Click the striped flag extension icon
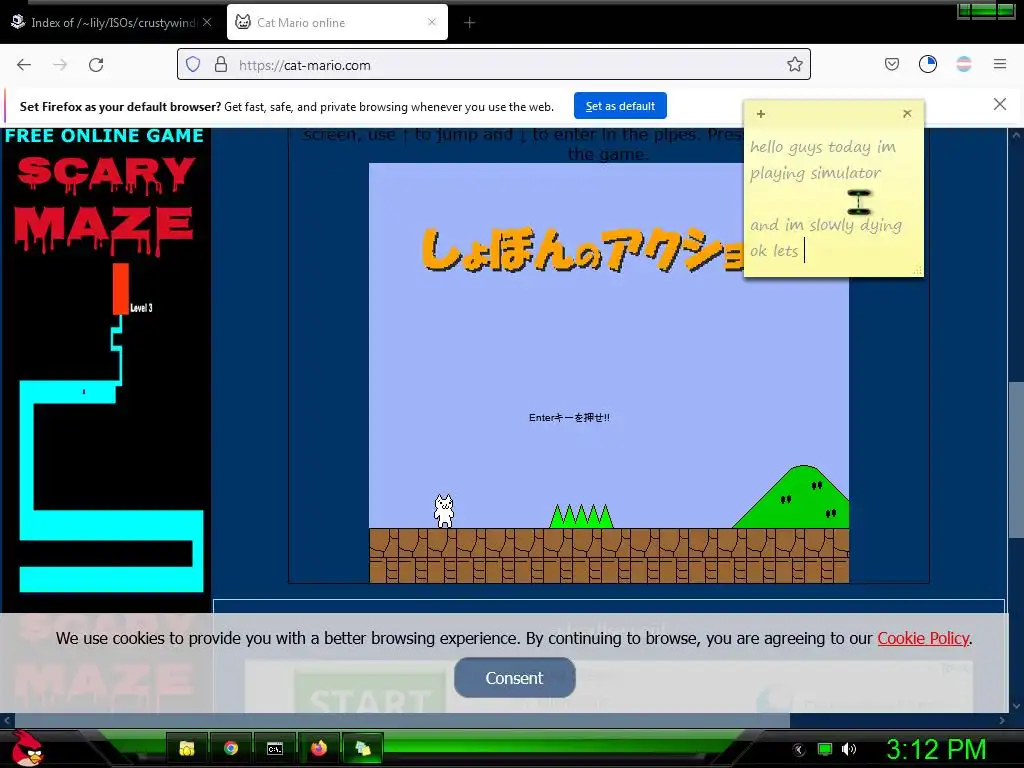The image size is (1024, 768). click(x=963, y=64)
